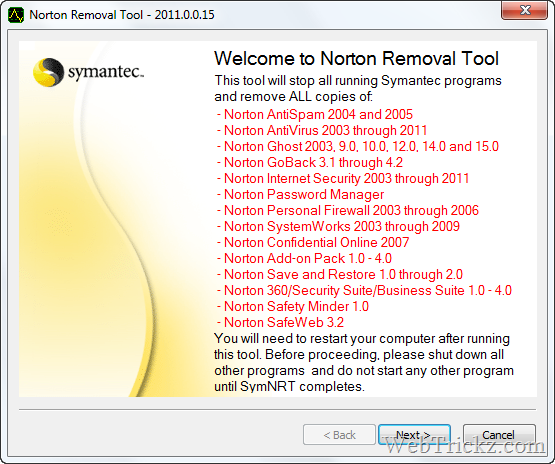Click the Symantec yellow swirl logo
This screenshot has width=555, height=464.
coord(48,72)
